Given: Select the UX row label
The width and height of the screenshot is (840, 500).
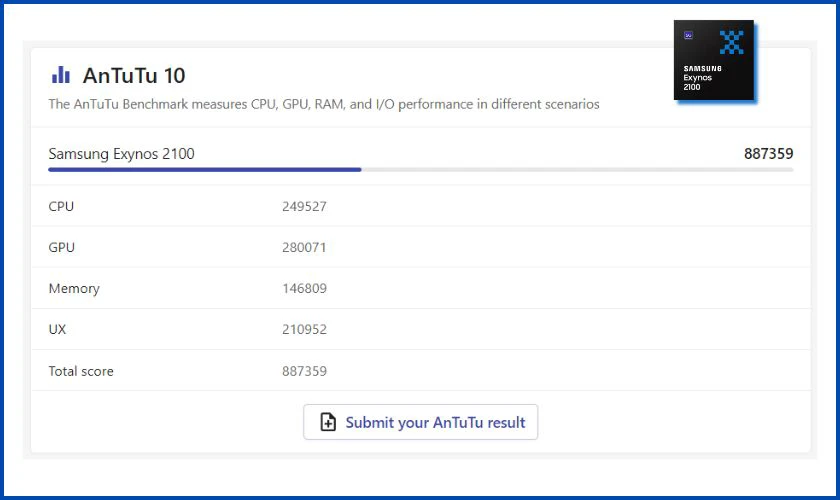Looking at the screenshot, I should 57,330.
